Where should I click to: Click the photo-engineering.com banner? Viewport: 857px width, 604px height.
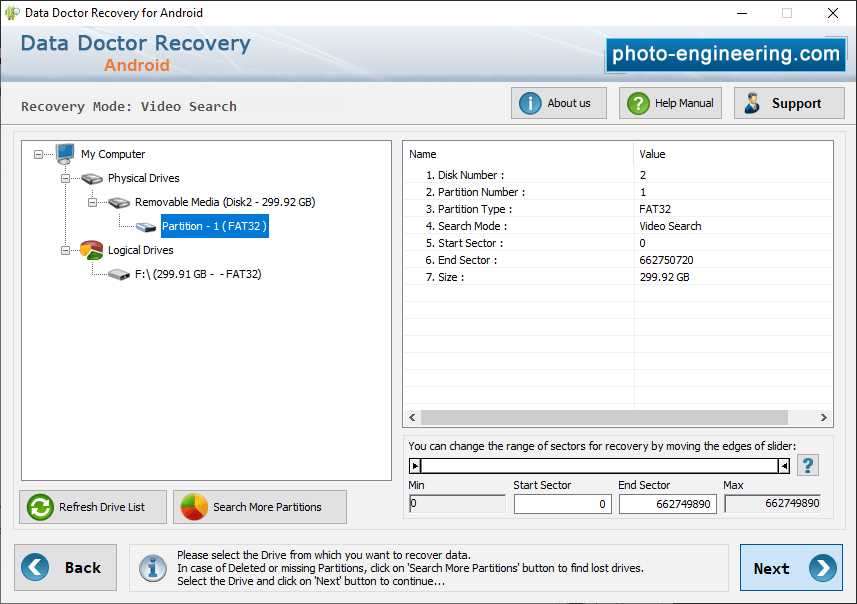click(725, 54)
